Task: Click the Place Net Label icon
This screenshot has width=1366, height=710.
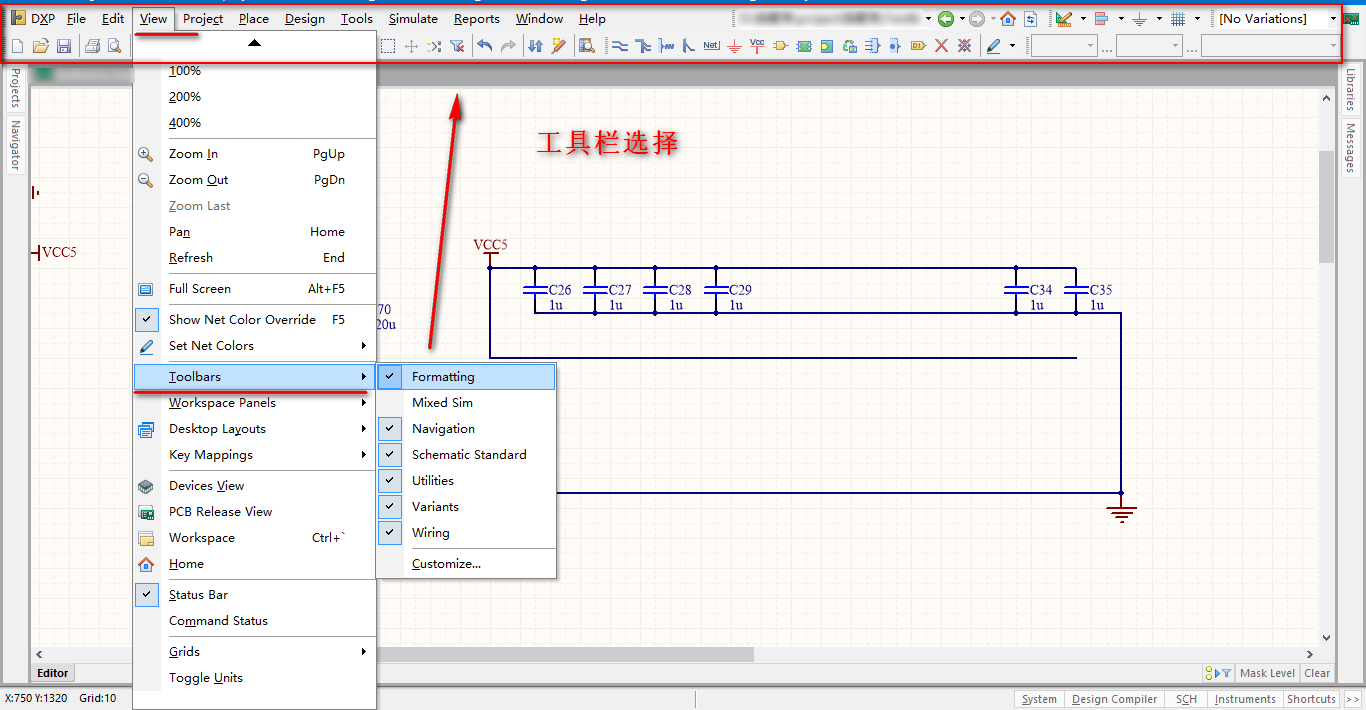Action: [711, 46]
